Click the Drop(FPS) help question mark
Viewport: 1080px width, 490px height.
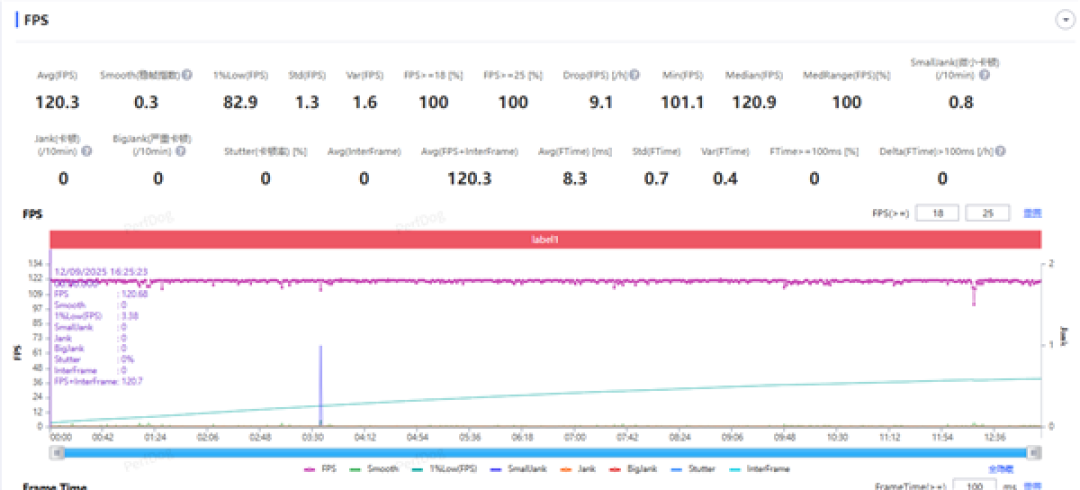pos(634,75)
